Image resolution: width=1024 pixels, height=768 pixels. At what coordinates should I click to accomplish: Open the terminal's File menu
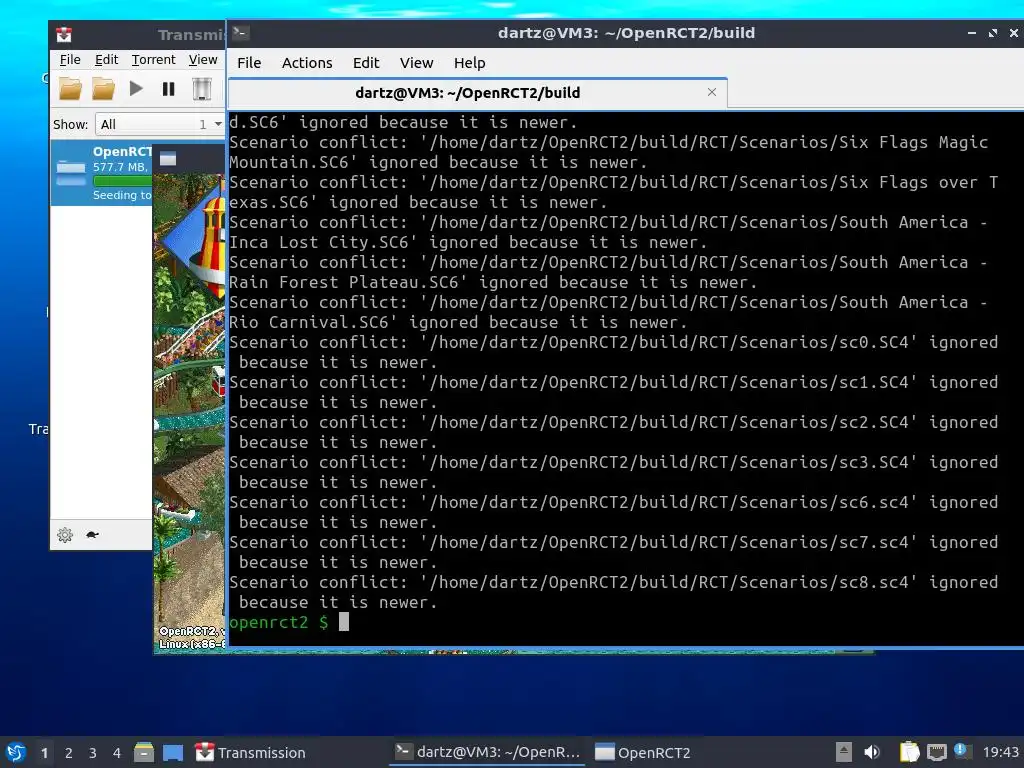coord(249,63)
